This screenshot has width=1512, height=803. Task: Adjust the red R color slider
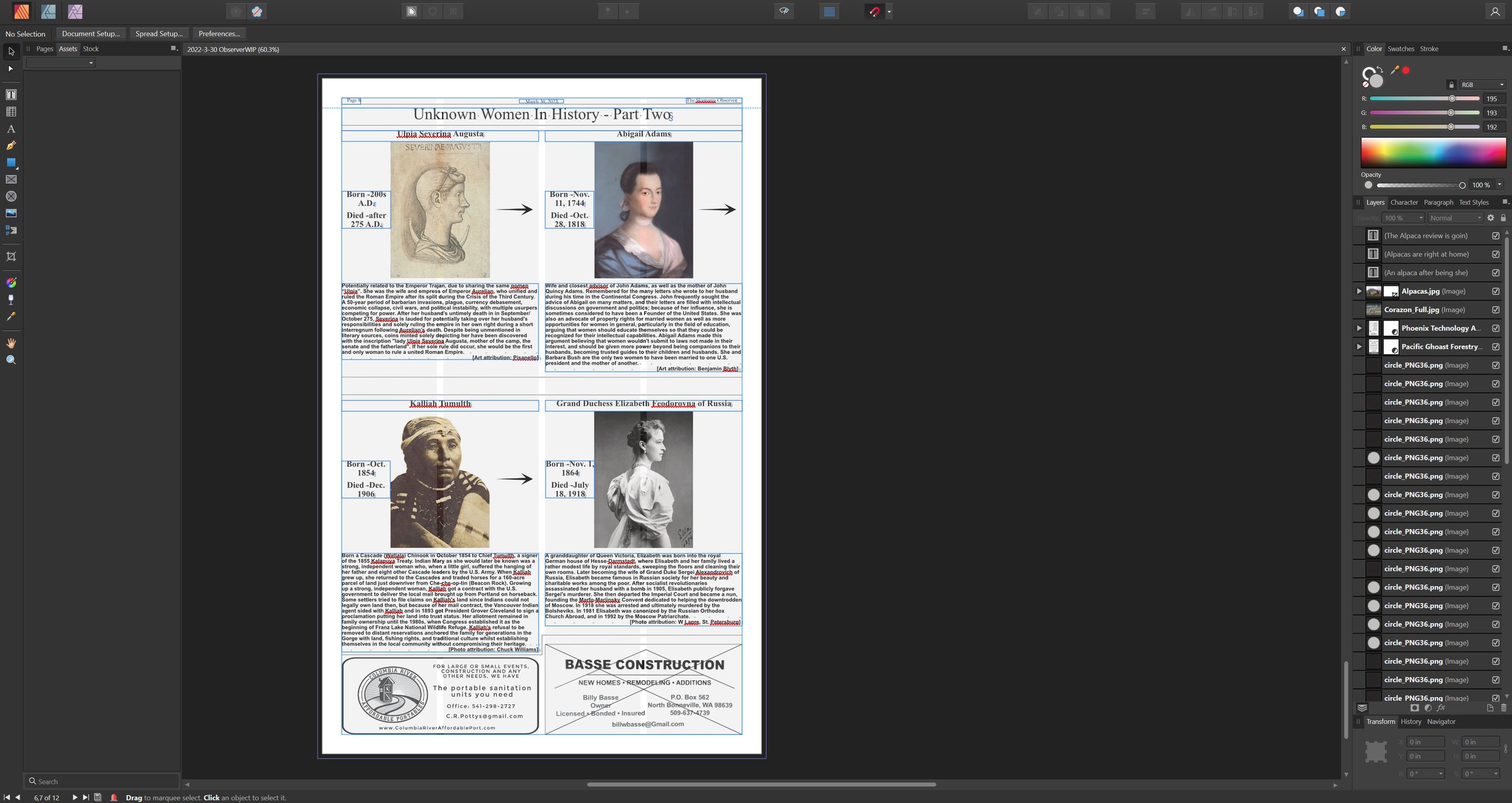tap(1424, 99)
